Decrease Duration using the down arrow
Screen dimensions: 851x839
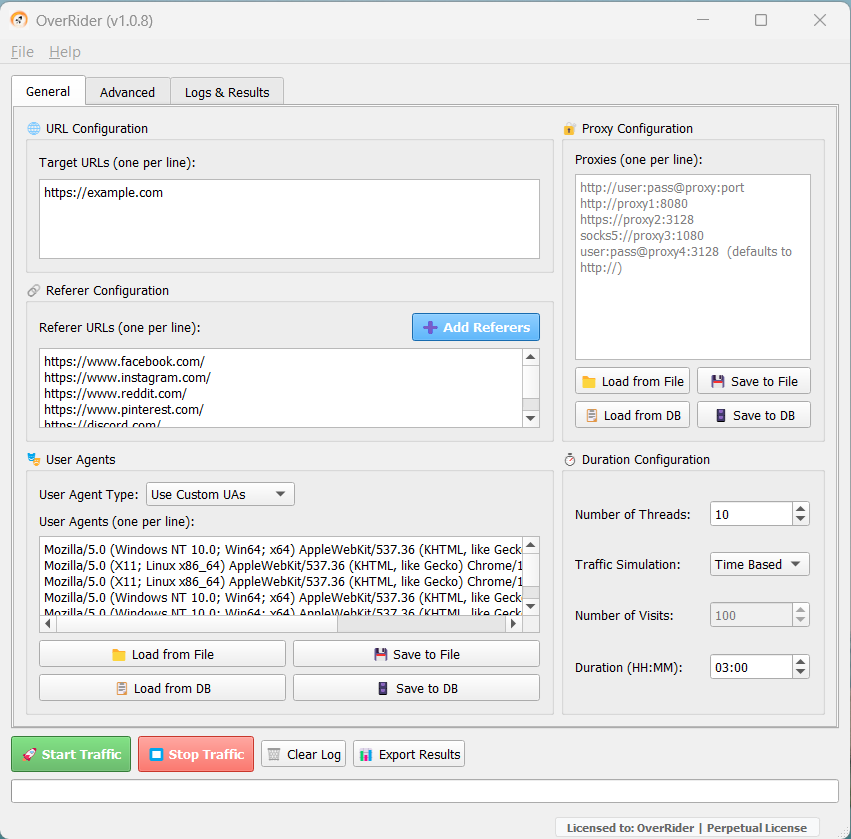(x=800, y=672)
